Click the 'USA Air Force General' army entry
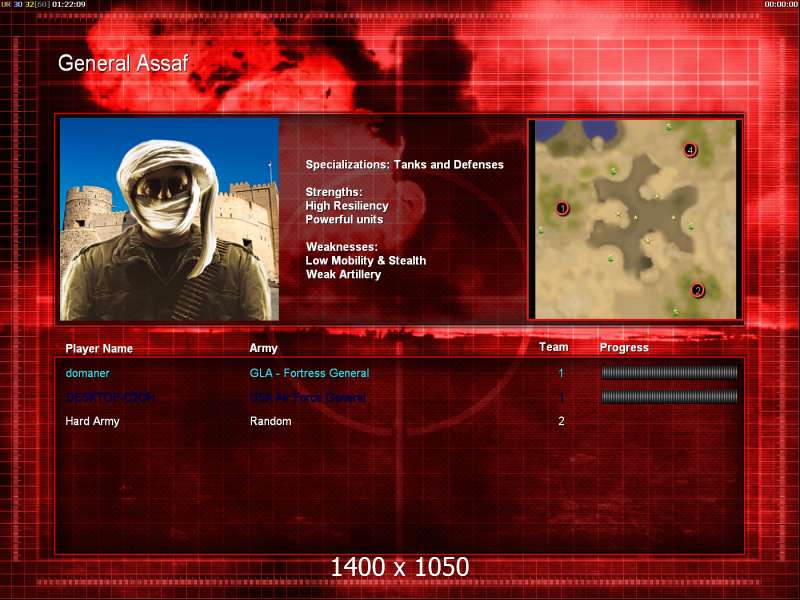Screen dimensions: 800x600 [x=307, y=397]
